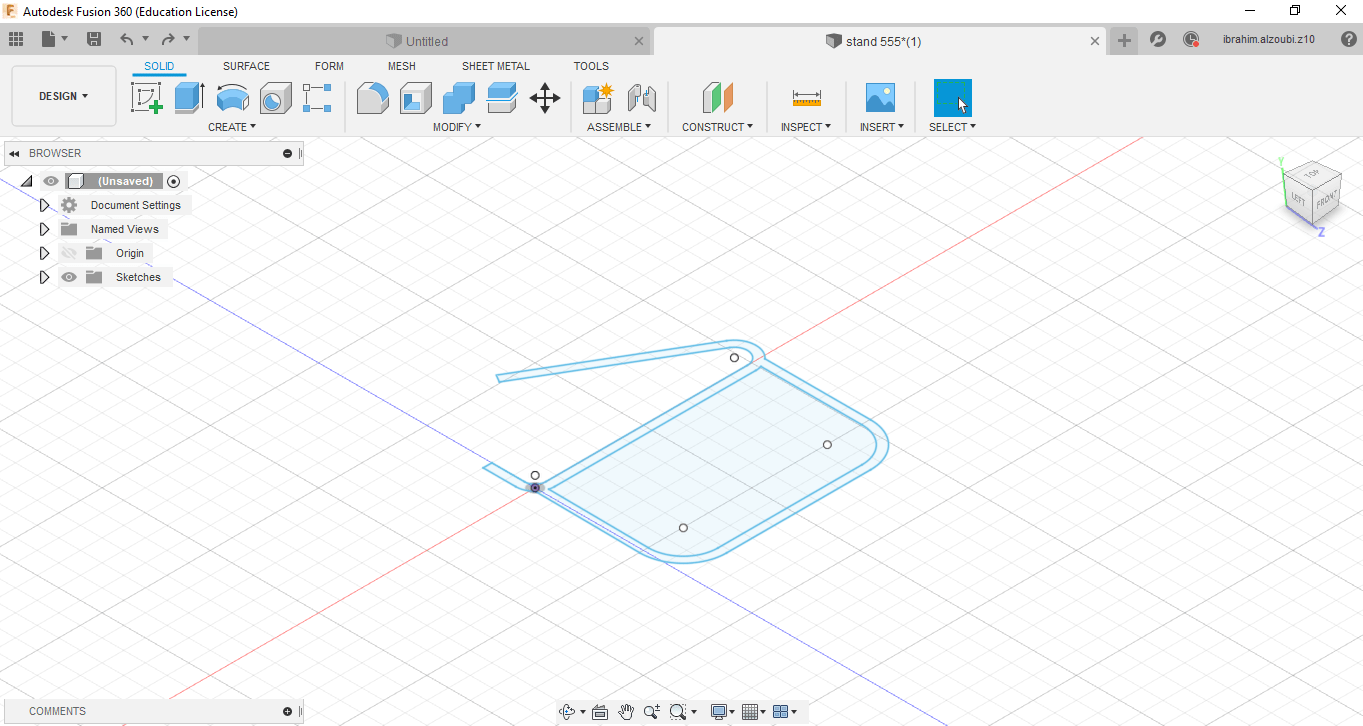Open the data panel grid icon
Image resolution: width=1363 pixels, height=726 pixels.
tap(15, 39)
